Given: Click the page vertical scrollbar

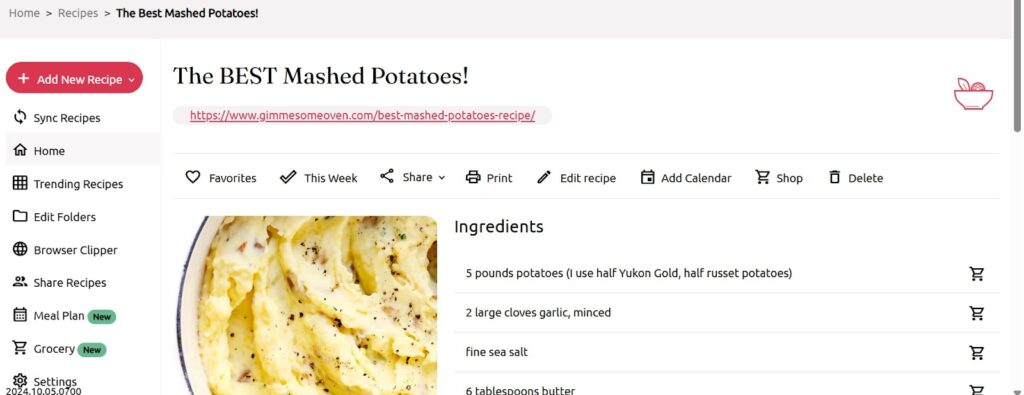Looking at the screenshot, I should click(1017, 65).
